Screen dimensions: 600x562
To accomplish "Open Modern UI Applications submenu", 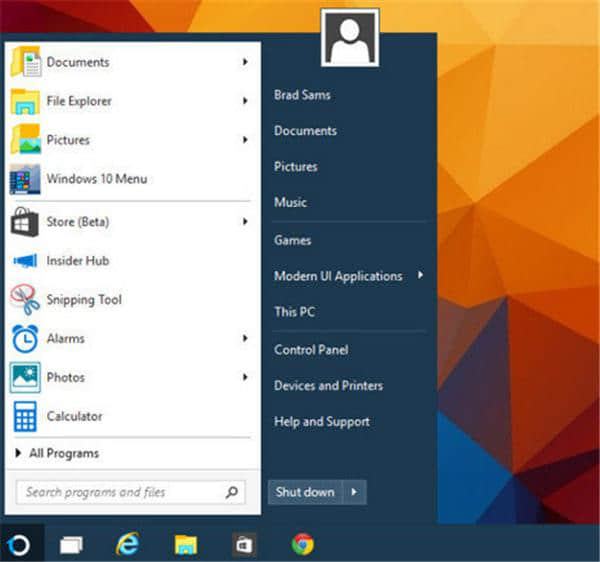I will click(x=338, y=276).
